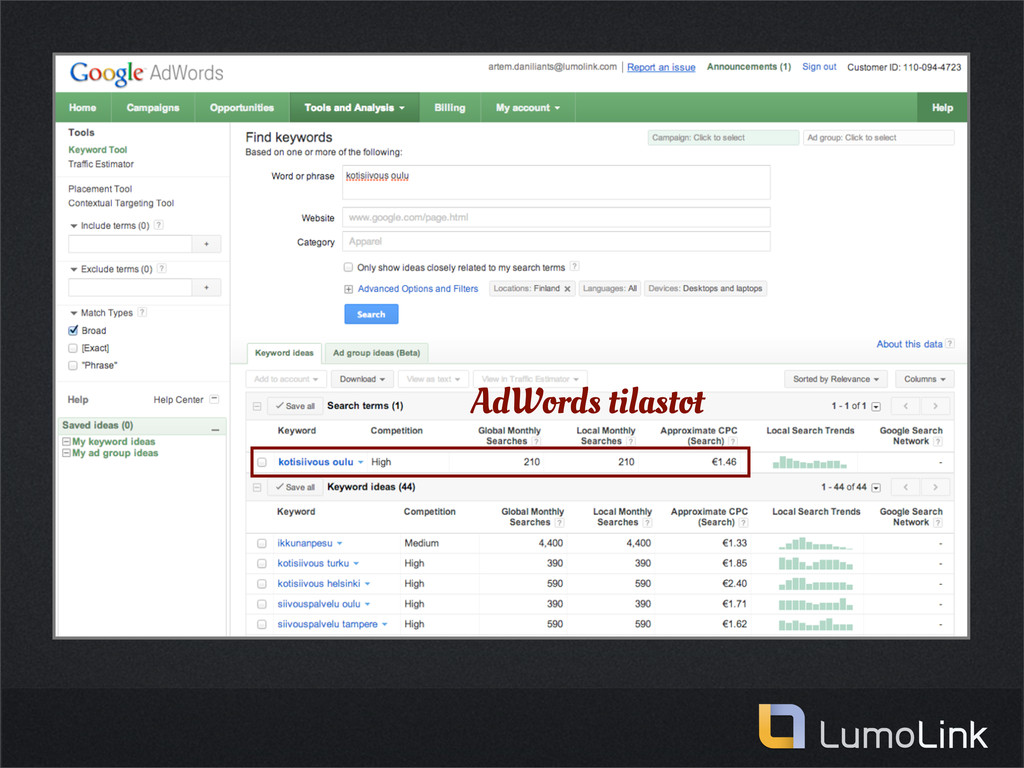Click help icon beside closely related ideas
Screen dimensions: 1024x768
(575, 266)
